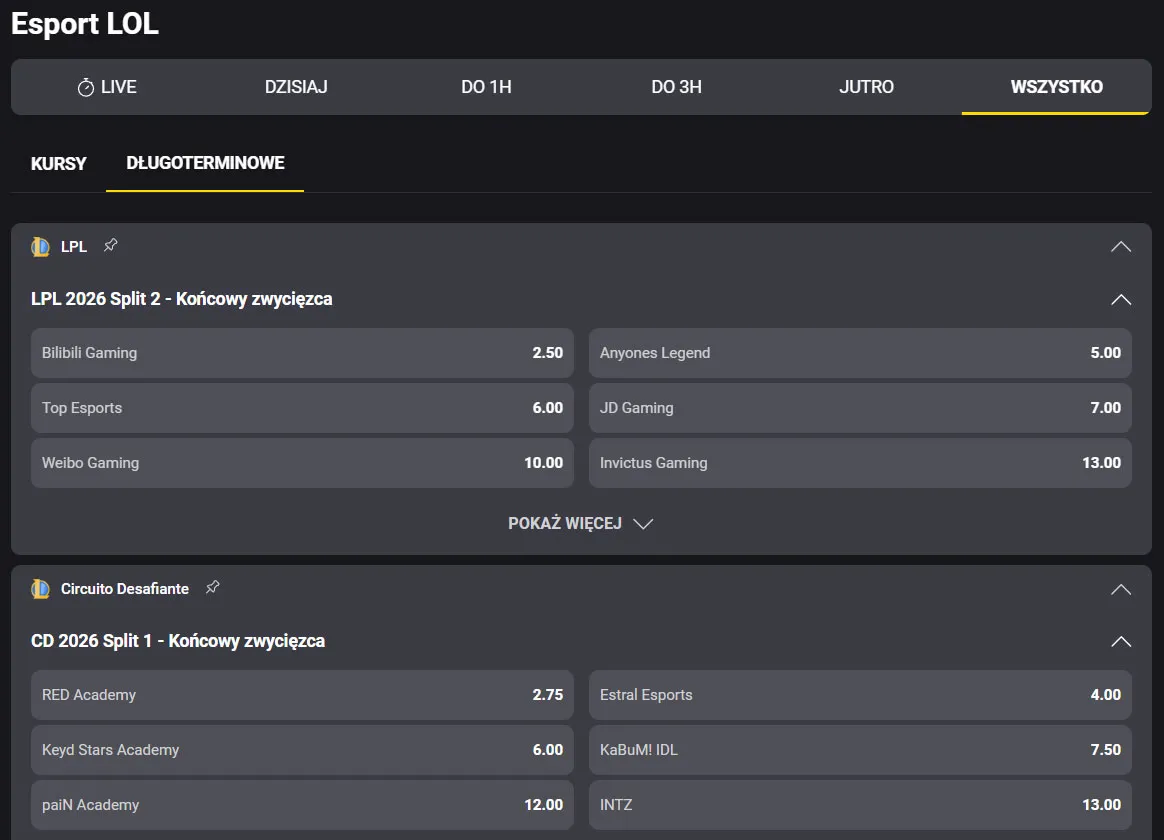The width and height of the screenshot is (1164, 840).
Task: Select the DO 3H filter tab
Action: [x=676, y=87]
